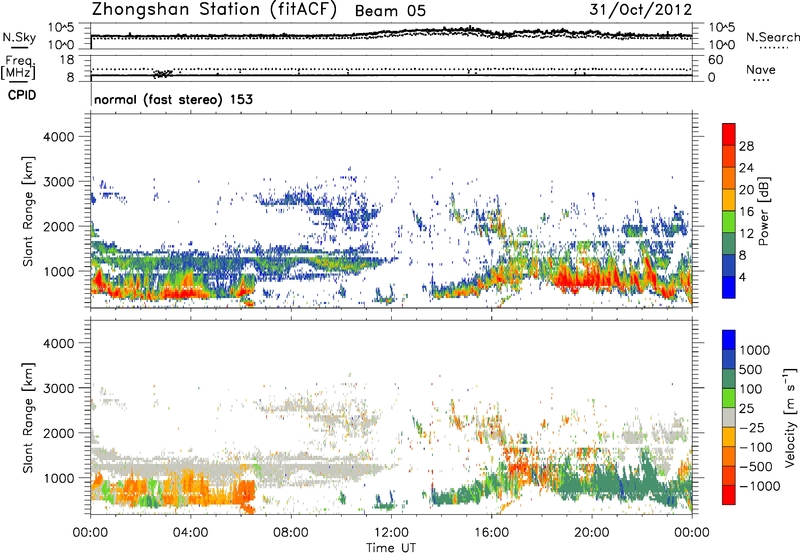Click the "2000" slant range tick in velocity panel
Image resolution: width=800 pixels, height=554 pixels.
pos(58,433)
